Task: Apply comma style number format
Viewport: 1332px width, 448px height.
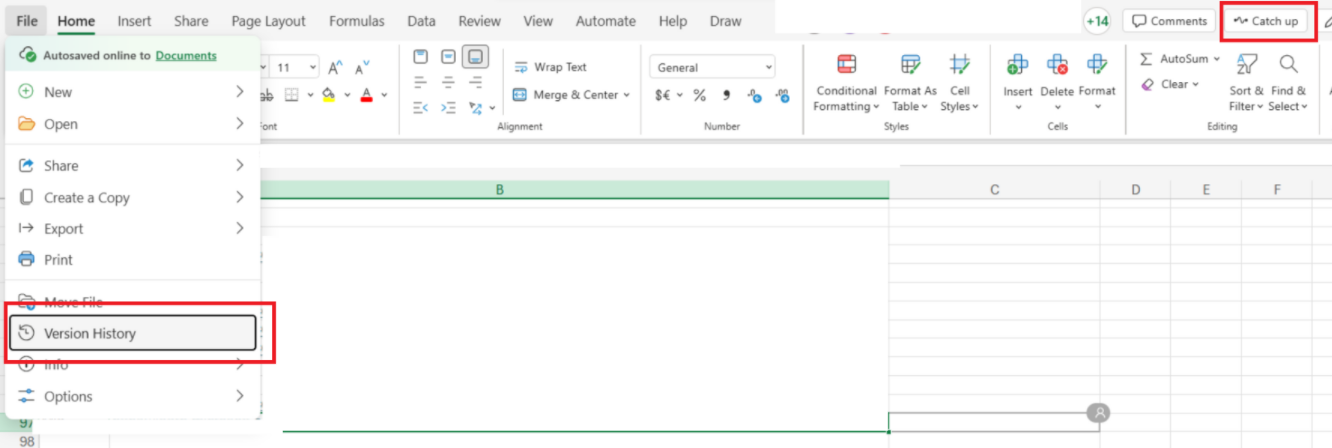Action: pyautogui.click(x=727, y=96)
